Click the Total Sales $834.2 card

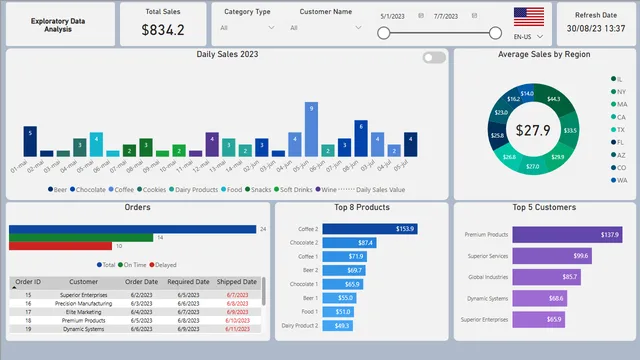click(x=163, y=24)
